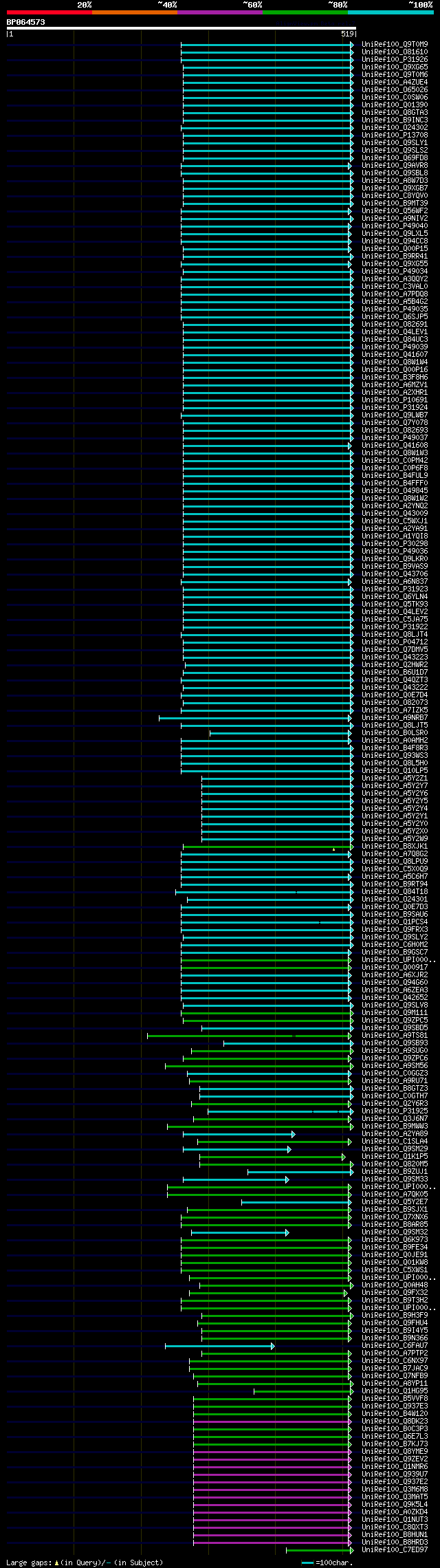The image size is (440, 1568).
Task: Click the white query sequence ruler bar
Action: click(x=181, y=28)
